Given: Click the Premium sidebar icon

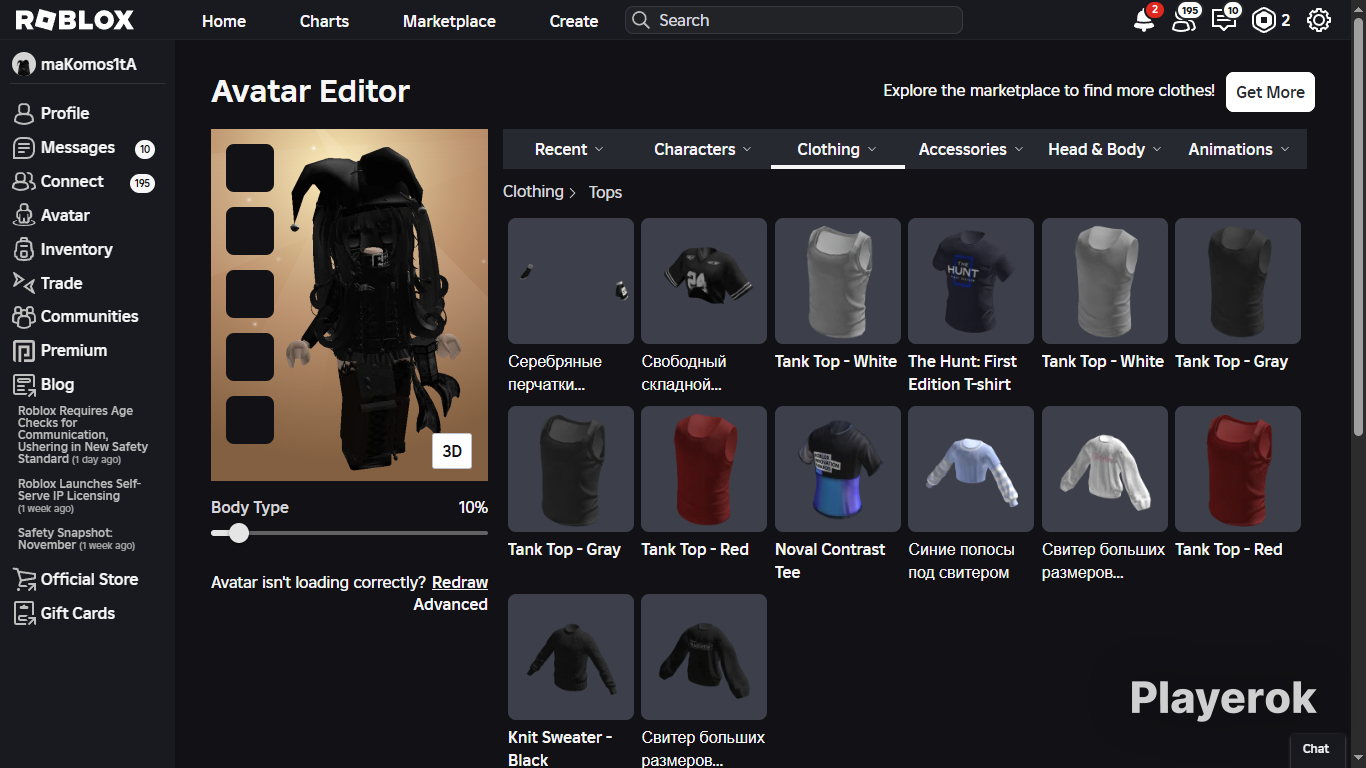Looking at the screenshot, I should [x=24, y=351].
